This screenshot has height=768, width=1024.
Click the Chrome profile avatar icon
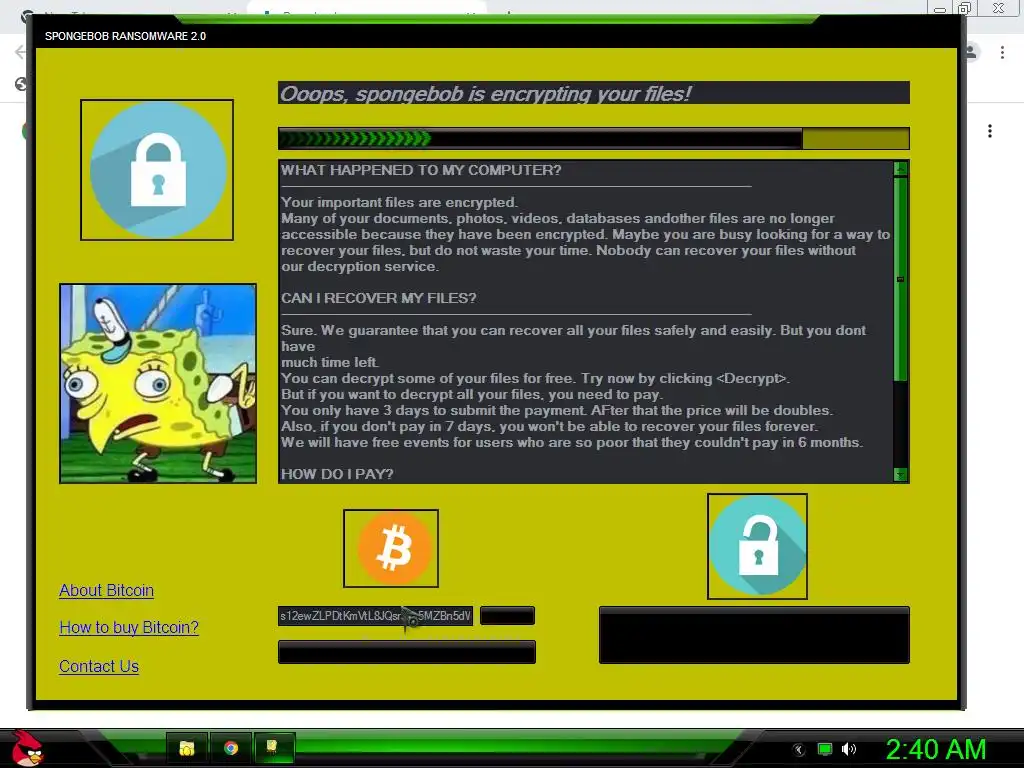click(x=972, y=52)
